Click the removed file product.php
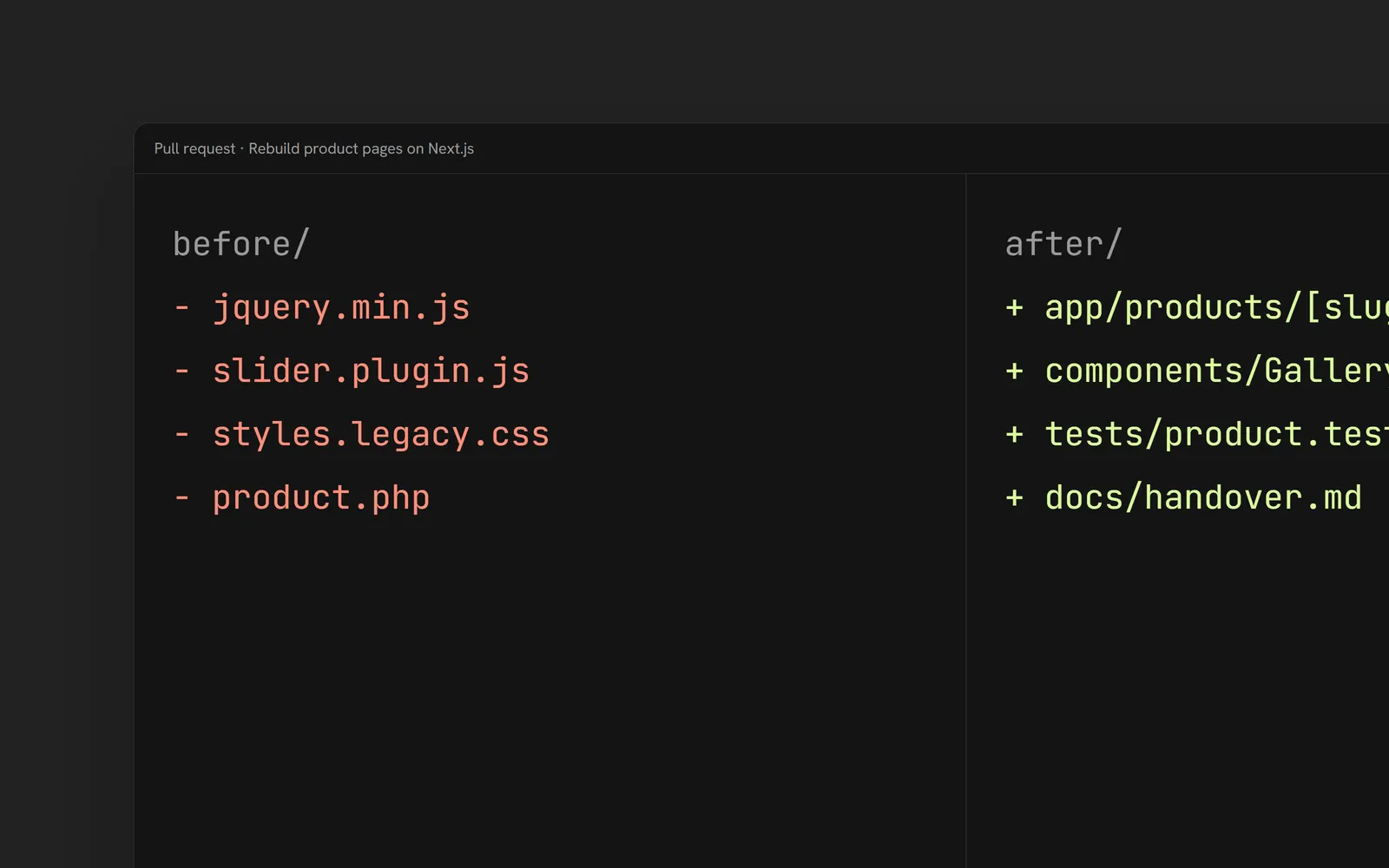This screenshot has height=868, width=1389. point(321,498)
